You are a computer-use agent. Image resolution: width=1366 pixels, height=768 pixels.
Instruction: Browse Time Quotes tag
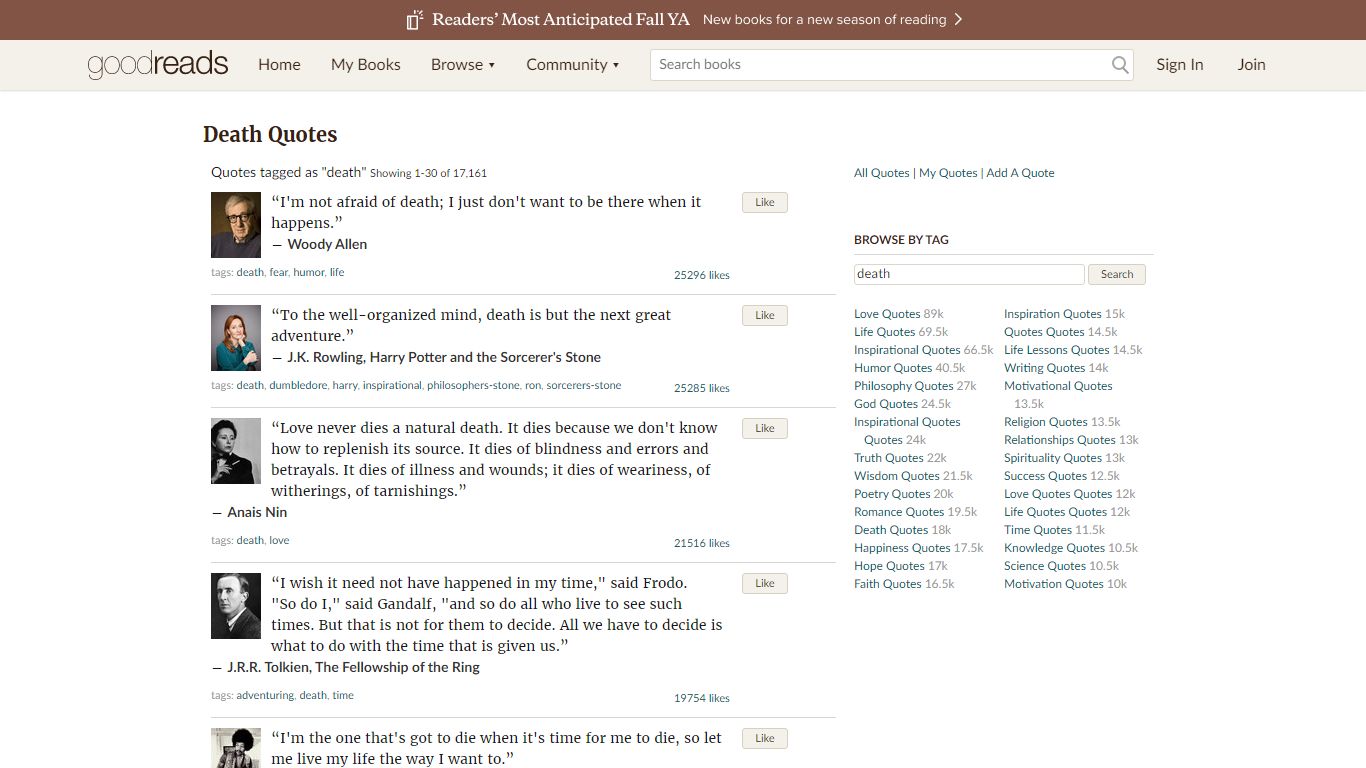coord(1038,530)
